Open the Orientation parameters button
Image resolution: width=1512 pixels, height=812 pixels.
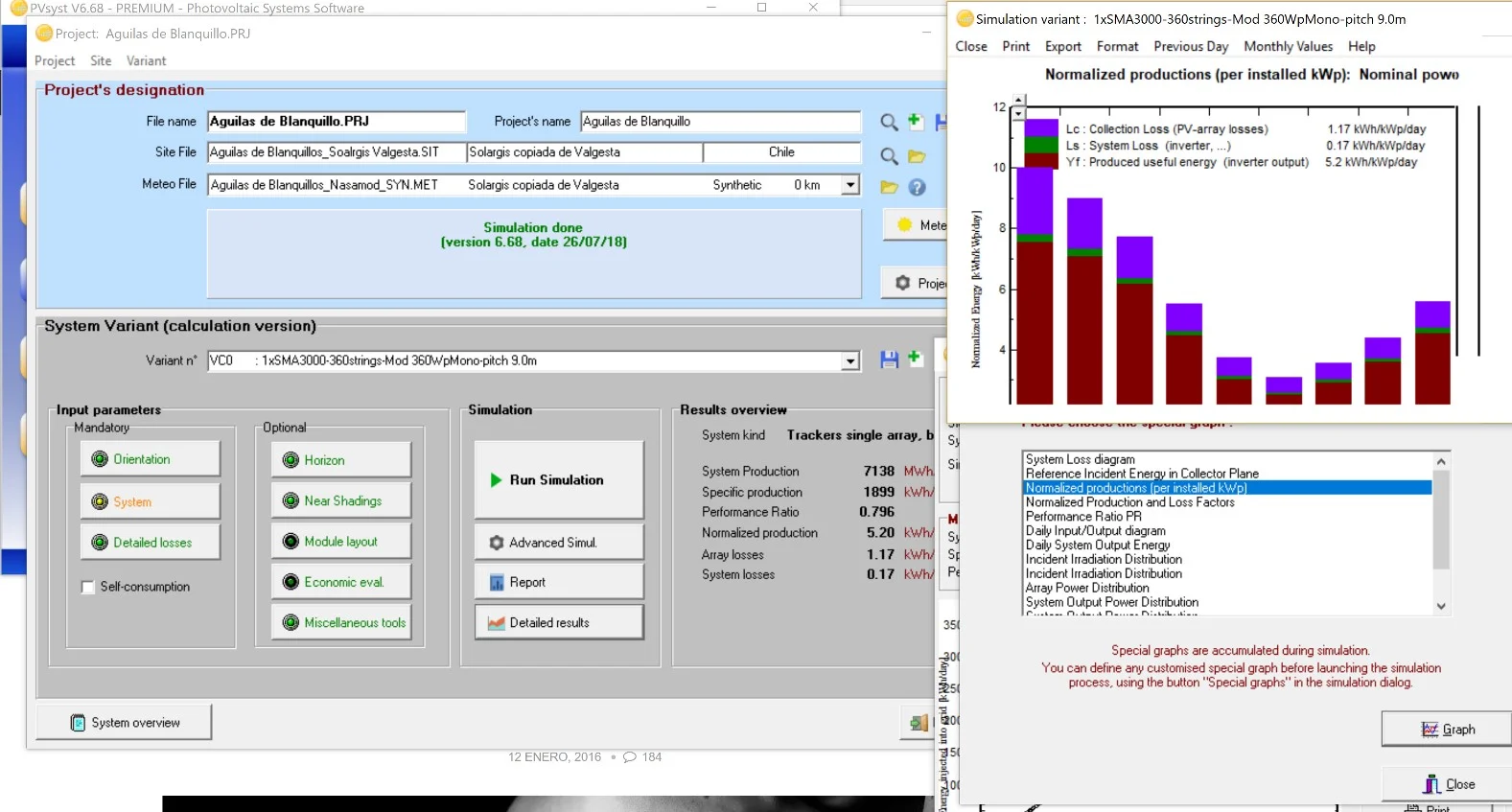pos(151,459)
